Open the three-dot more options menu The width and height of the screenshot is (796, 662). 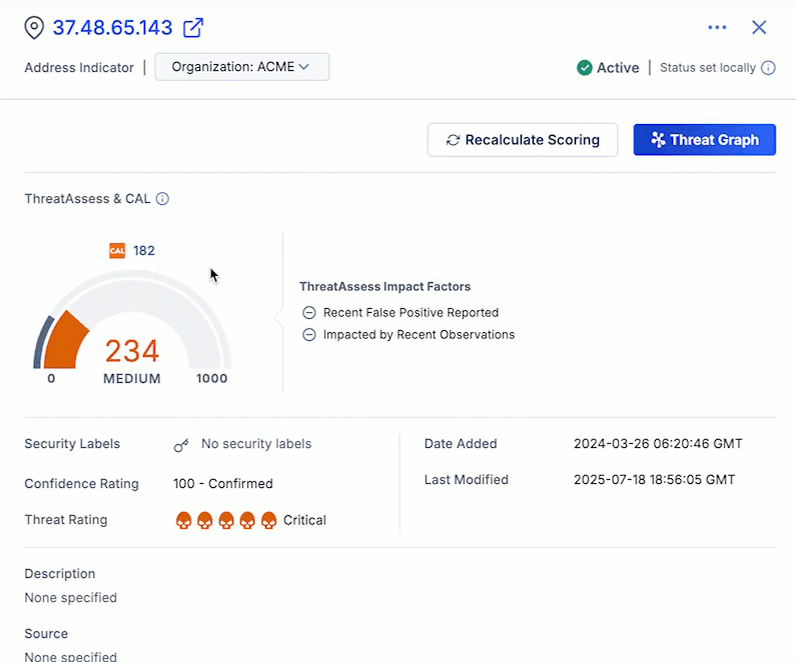(717, 27)
